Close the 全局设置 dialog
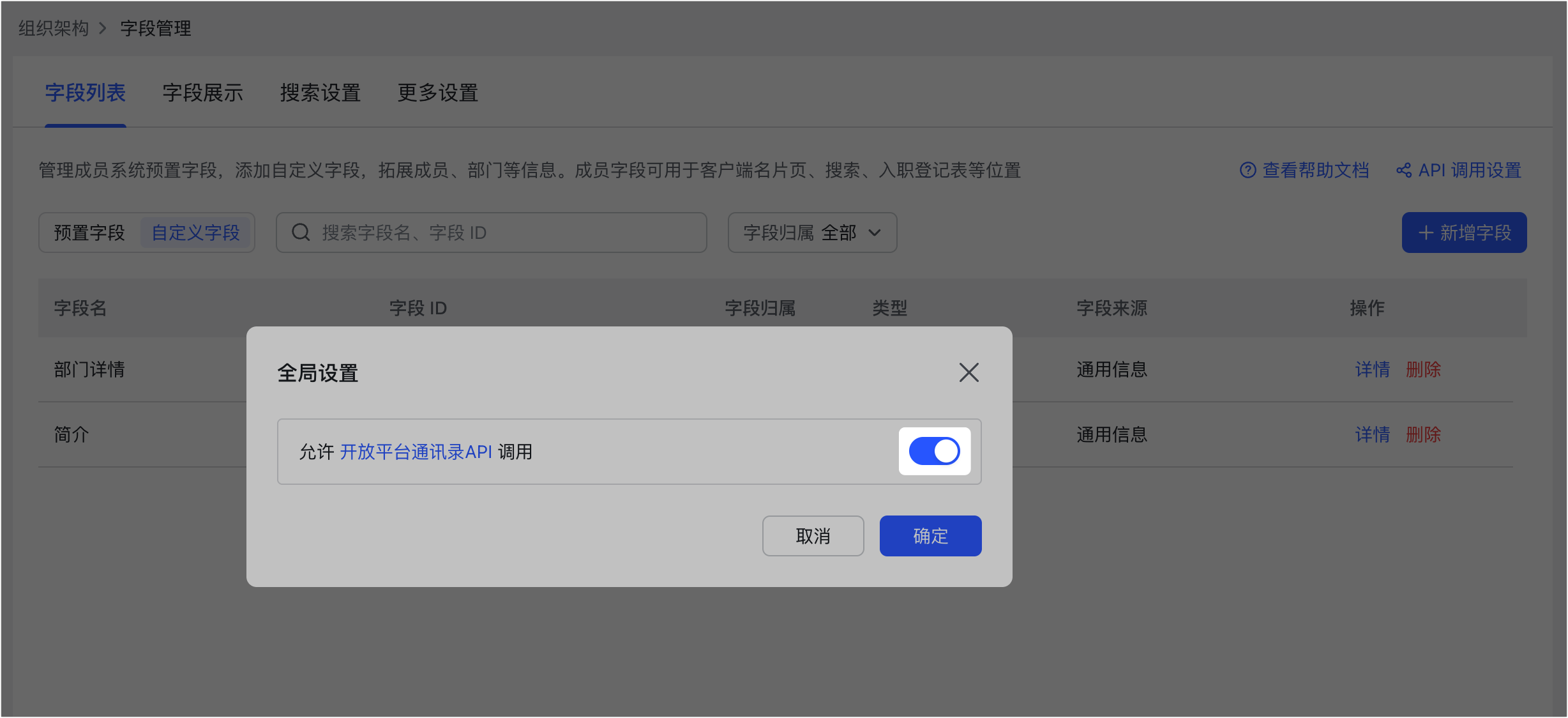Viewport: 1568px width, 718px height. point(969,372)
